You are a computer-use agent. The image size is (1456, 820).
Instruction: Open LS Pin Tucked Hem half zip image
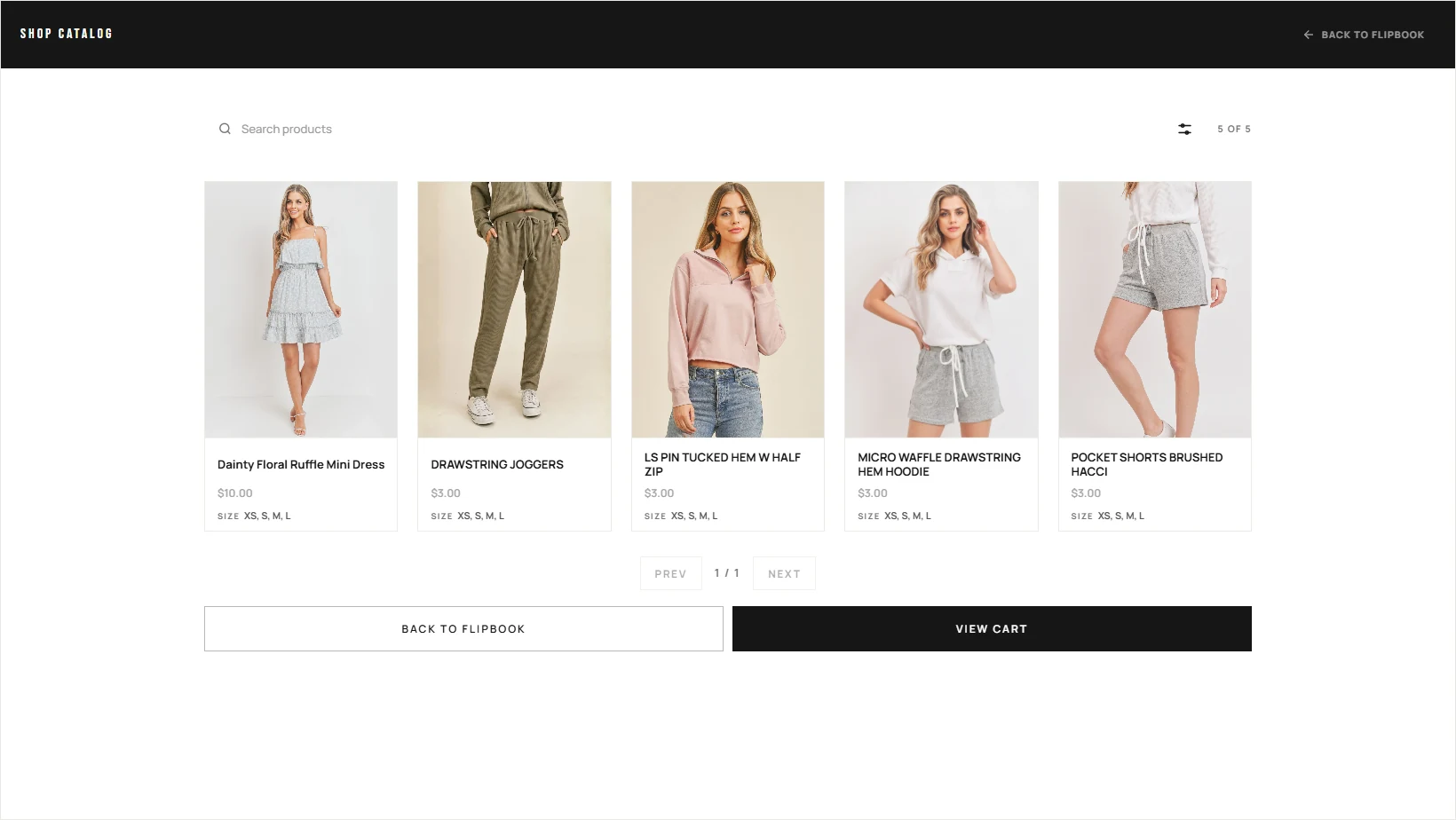[728, 310]
